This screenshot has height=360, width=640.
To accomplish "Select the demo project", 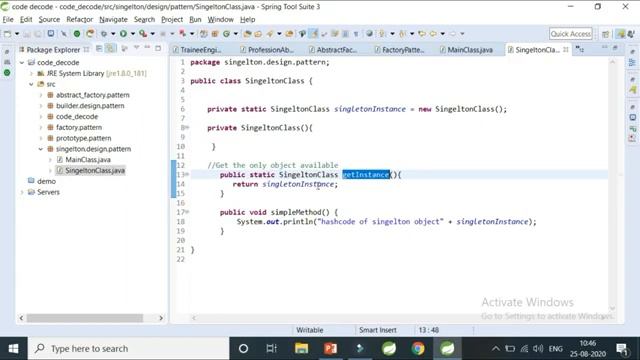I will [46, 181].
